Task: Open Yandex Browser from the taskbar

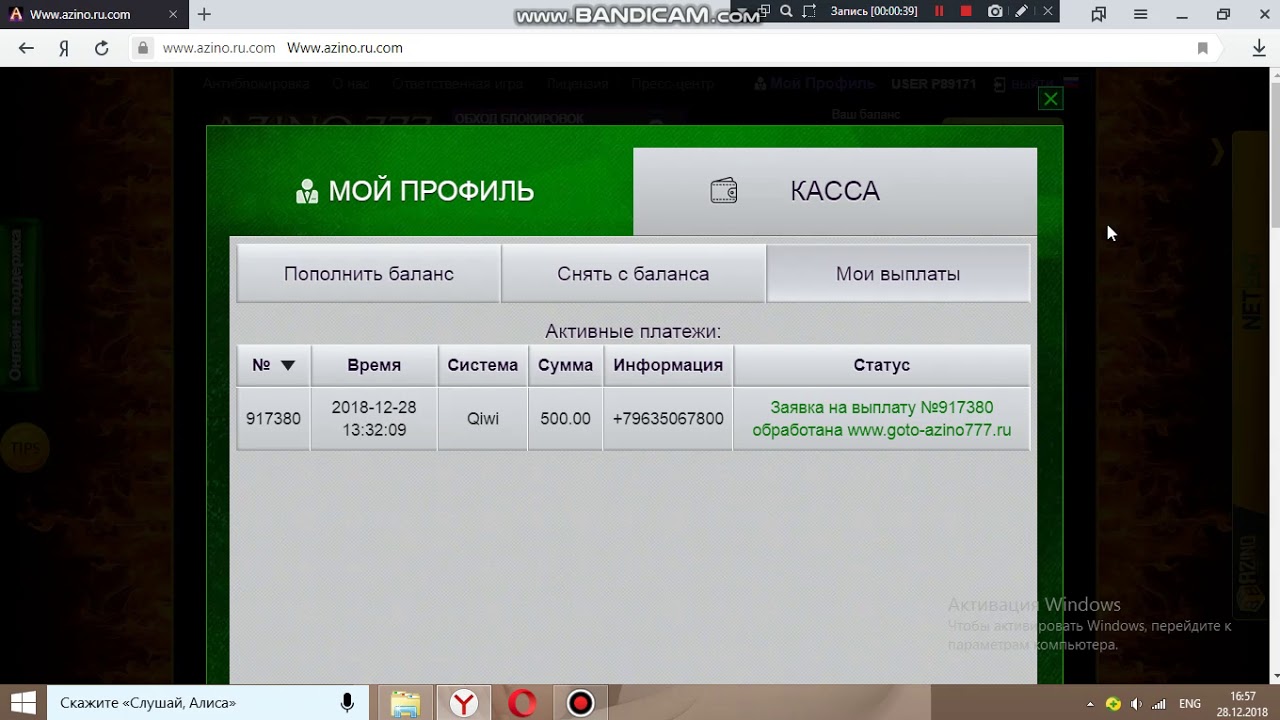Action: (x=463, y=703)
